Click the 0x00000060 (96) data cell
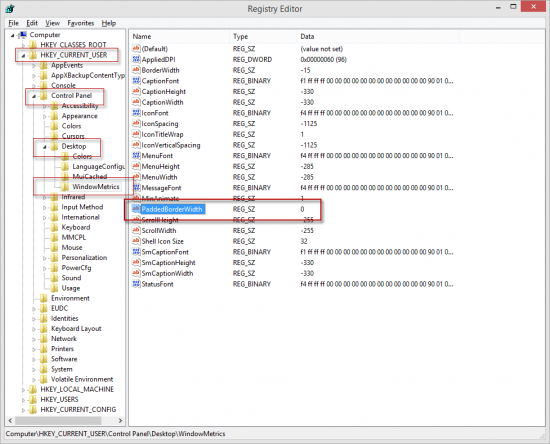This screenshot has height=444, width=550. (x=323, y=60)
